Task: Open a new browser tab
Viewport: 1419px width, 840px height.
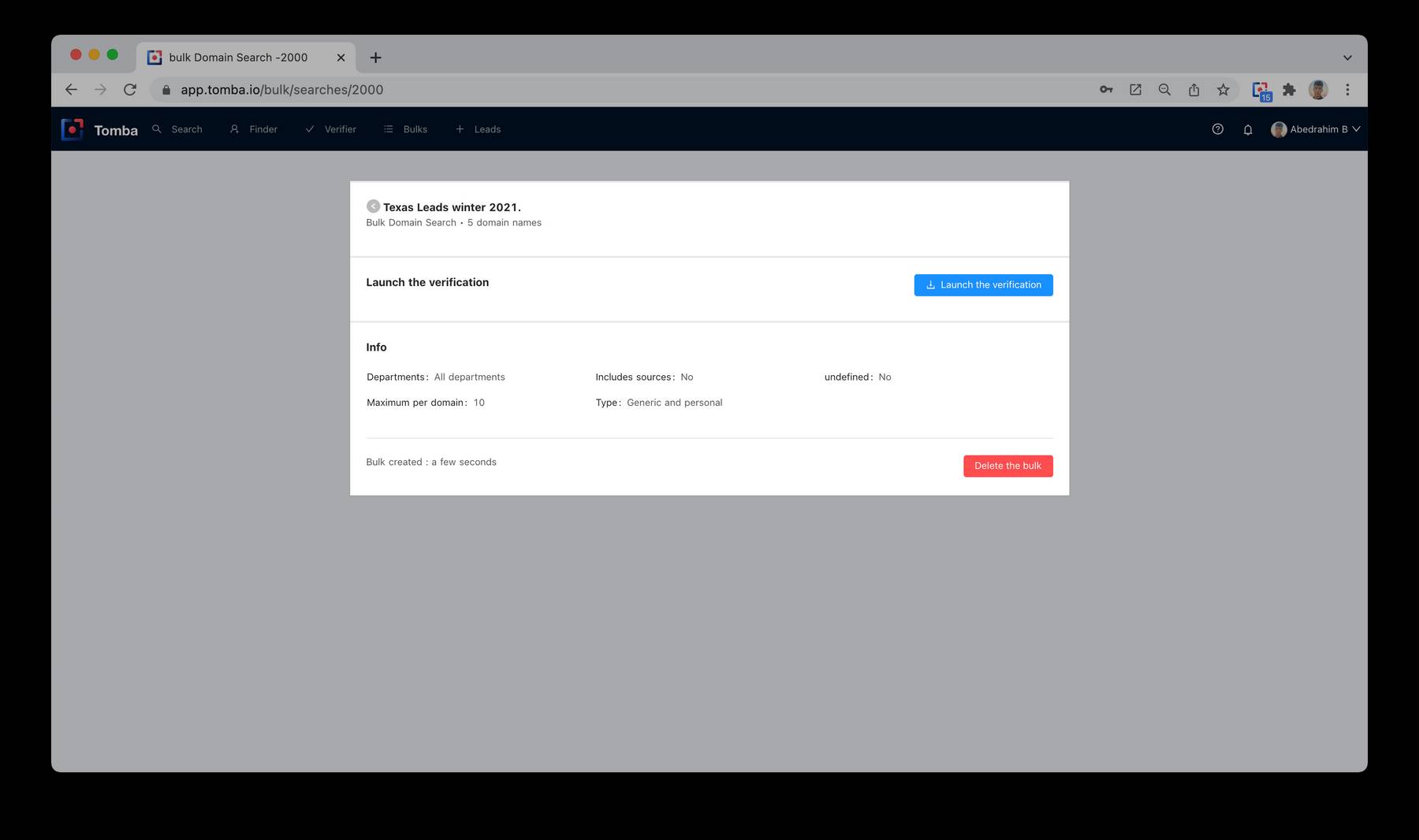Action: pos(376,58)
